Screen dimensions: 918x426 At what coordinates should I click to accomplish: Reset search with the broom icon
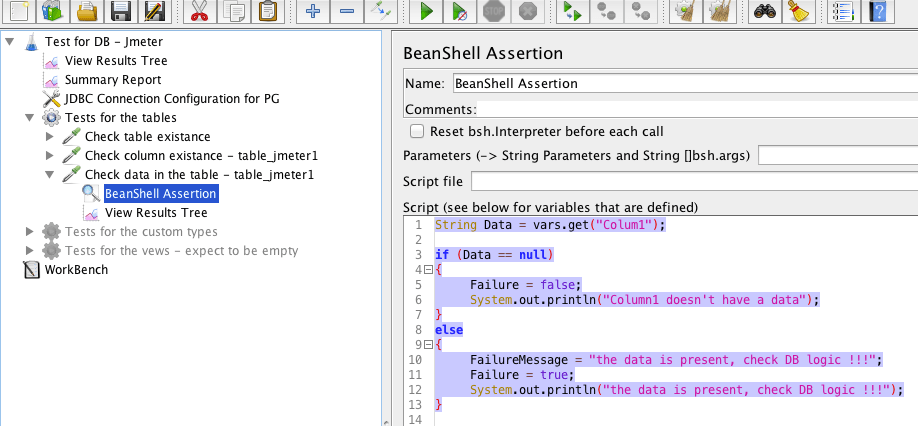point(799,11)
